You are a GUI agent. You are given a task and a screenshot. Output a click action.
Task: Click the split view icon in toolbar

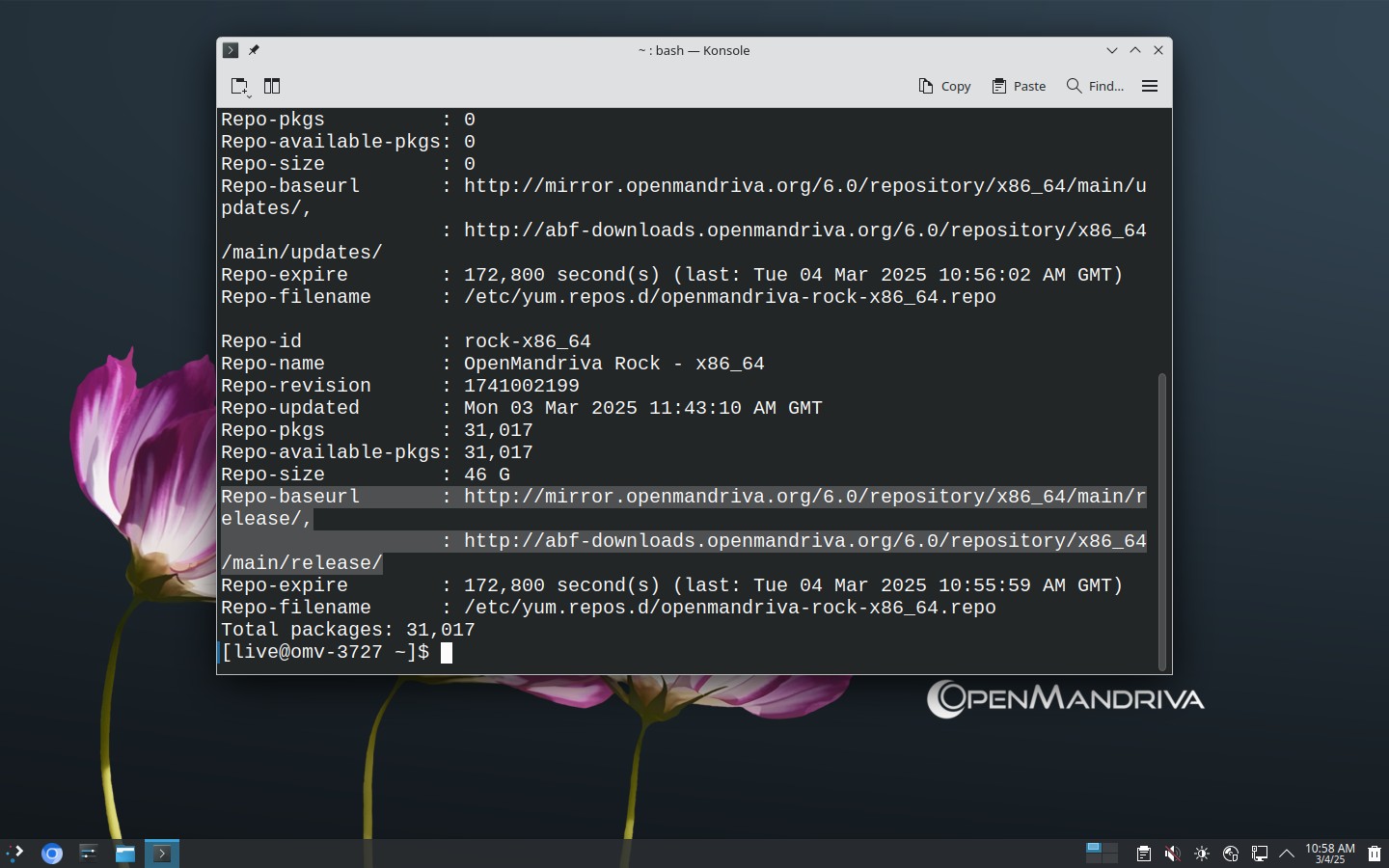272,86
